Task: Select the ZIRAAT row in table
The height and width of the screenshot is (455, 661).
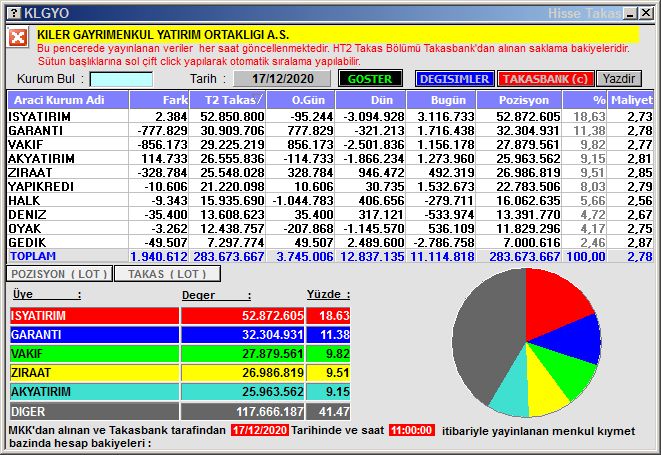Action: 330,172
